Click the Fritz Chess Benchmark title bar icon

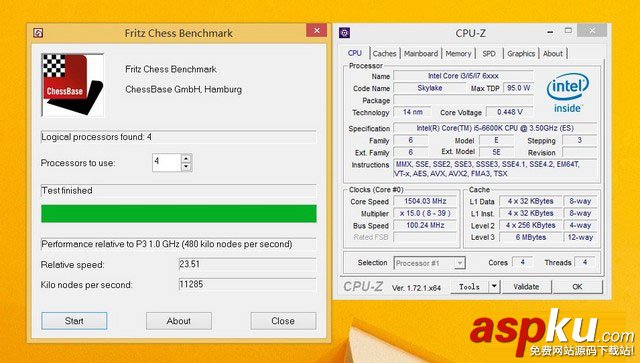click(38, 33)
